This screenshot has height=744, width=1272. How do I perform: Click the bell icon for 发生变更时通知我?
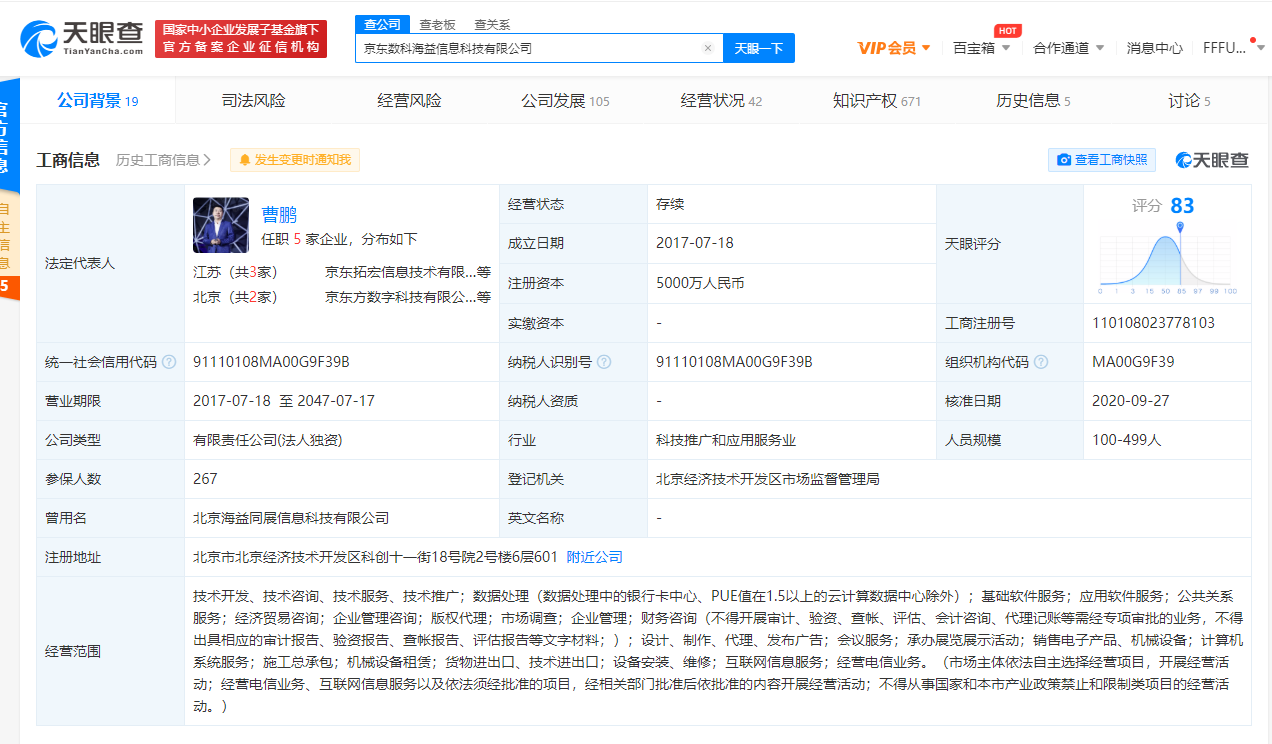coord(245,160)
